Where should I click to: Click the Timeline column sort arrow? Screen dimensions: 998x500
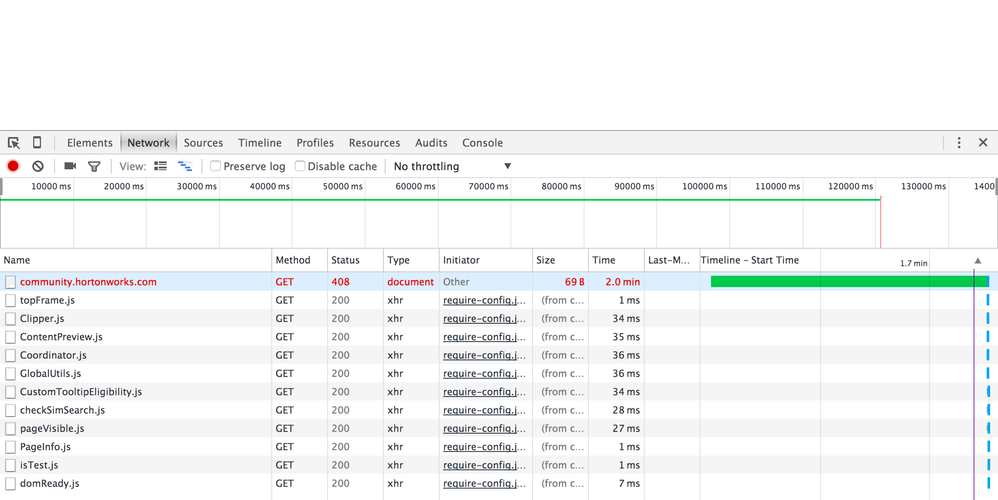[x=977, y=261]
